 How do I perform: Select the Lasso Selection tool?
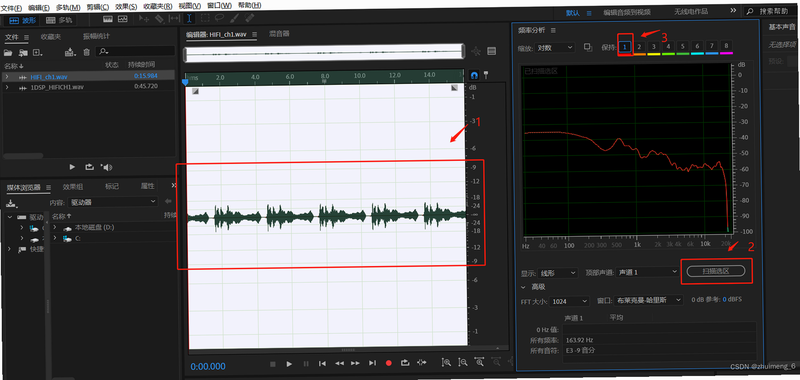pyautogui.click(x=219, y=18)
